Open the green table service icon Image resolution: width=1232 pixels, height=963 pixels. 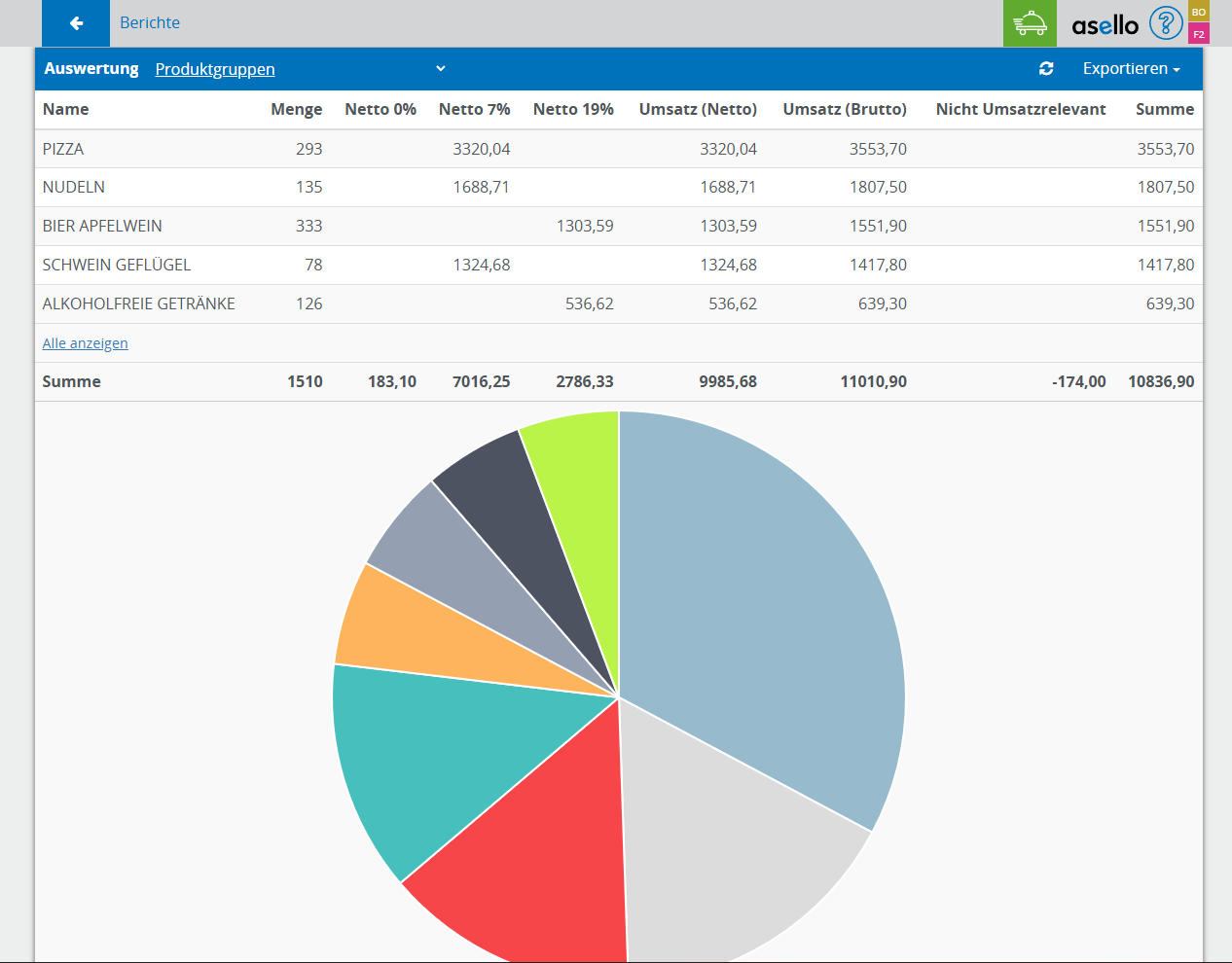tap(1030, 23)
